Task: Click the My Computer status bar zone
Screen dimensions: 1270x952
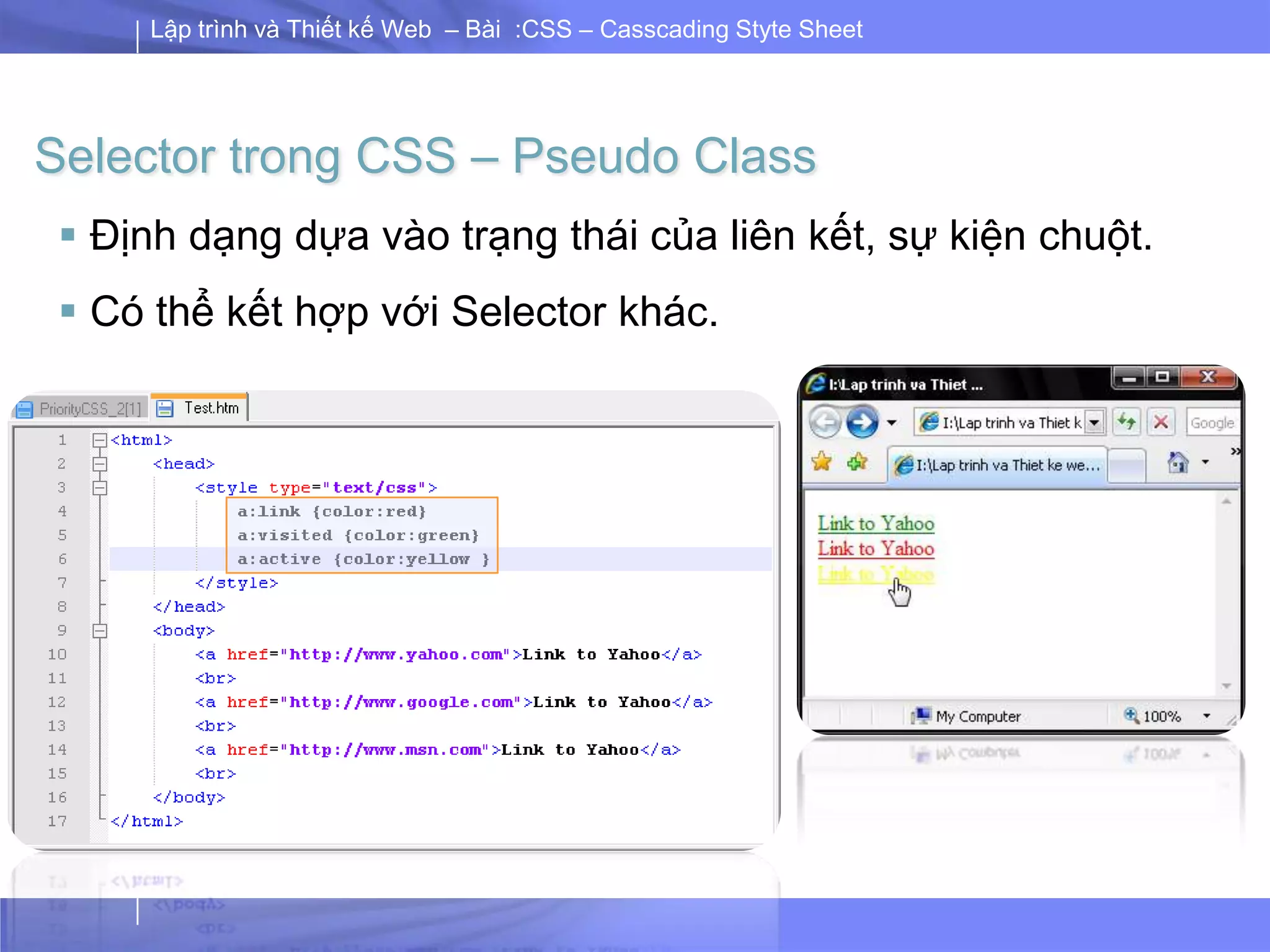Action: tap(966, 716)
